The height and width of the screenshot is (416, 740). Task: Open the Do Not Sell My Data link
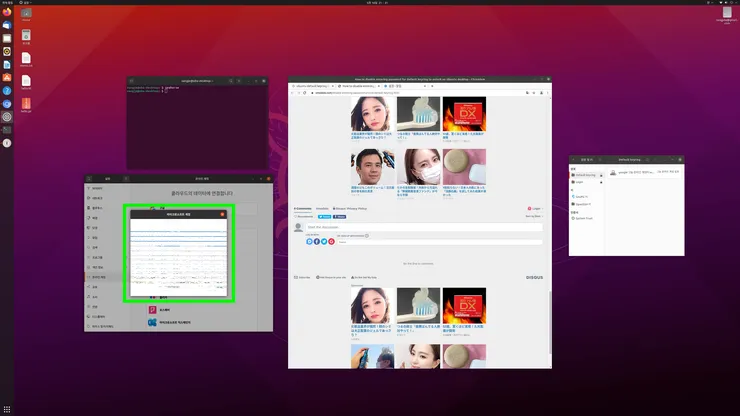click(364, 277)
